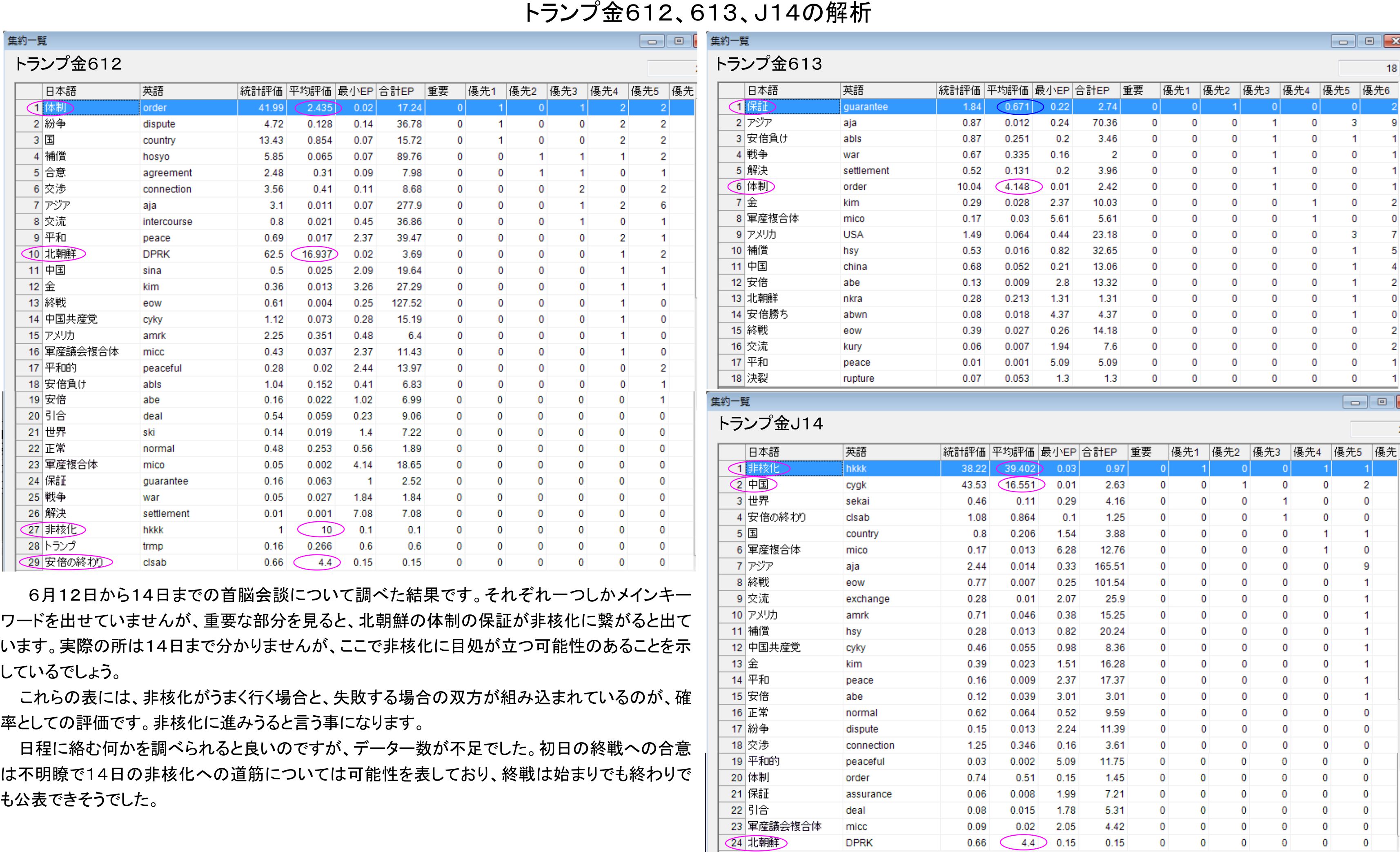Minimize the トランプ金J14 summary window
The height and width of the screenshot is (852, 1400).
tap(1355, 402)
